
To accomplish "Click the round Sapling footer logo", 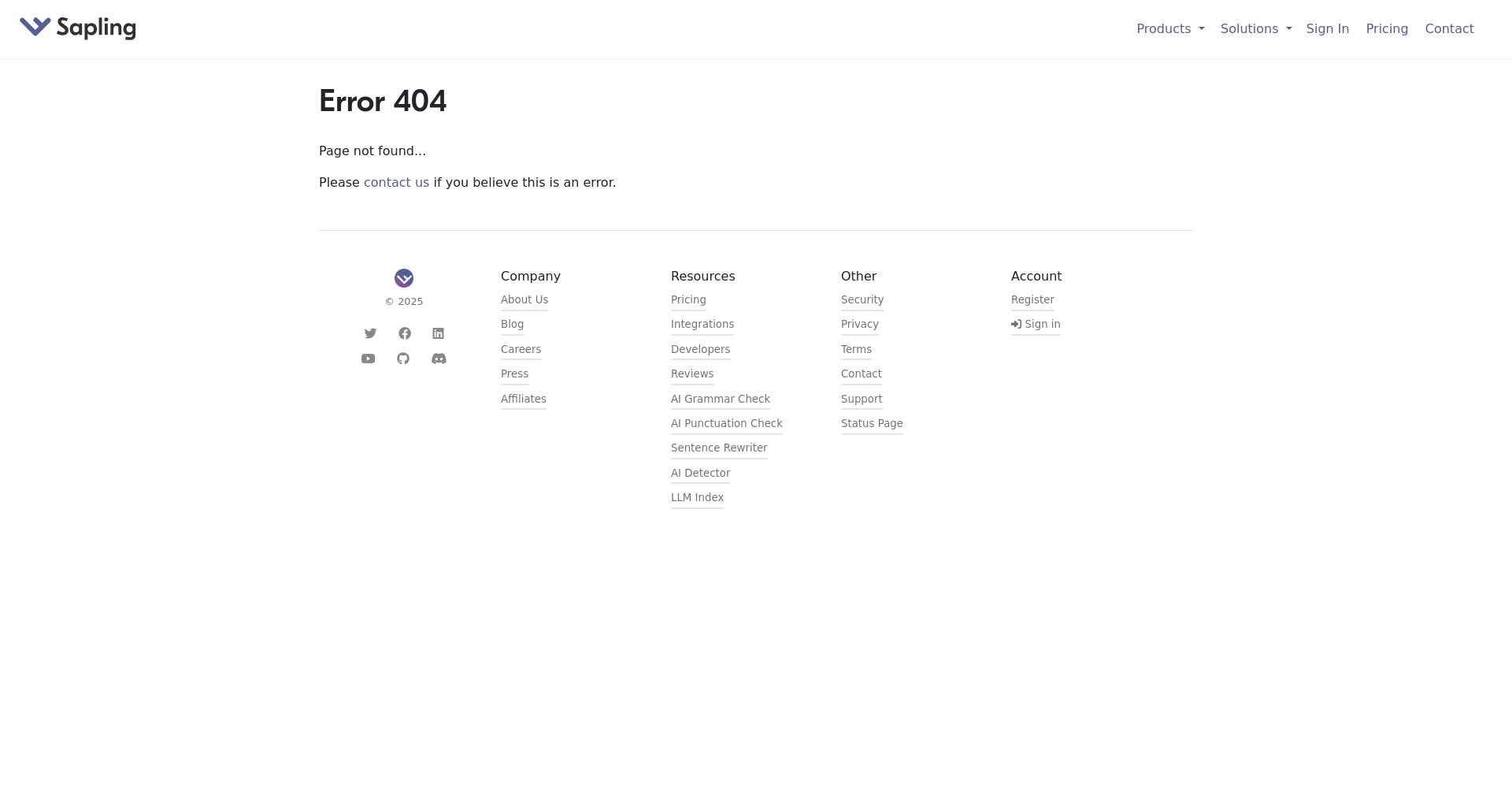I will click(x=404, y=278).
